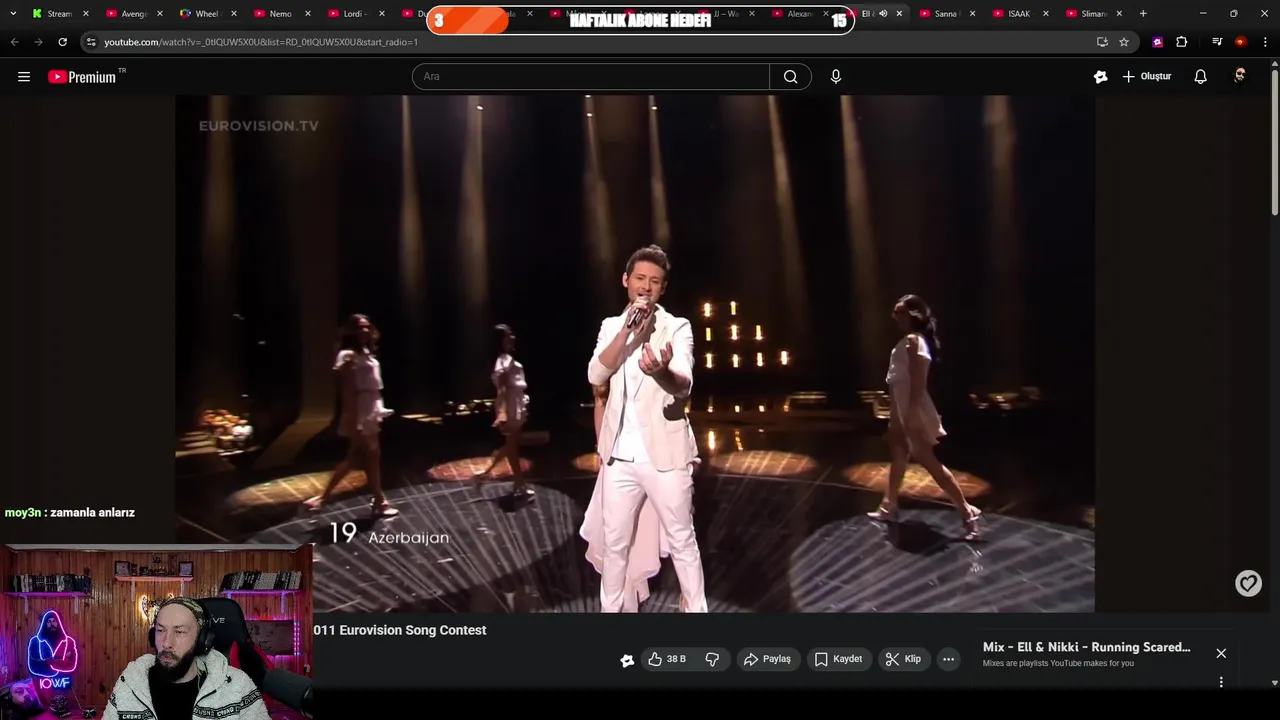Click Kaydet save button
This screenshot has height=720, width=1280.
point(838,659)
